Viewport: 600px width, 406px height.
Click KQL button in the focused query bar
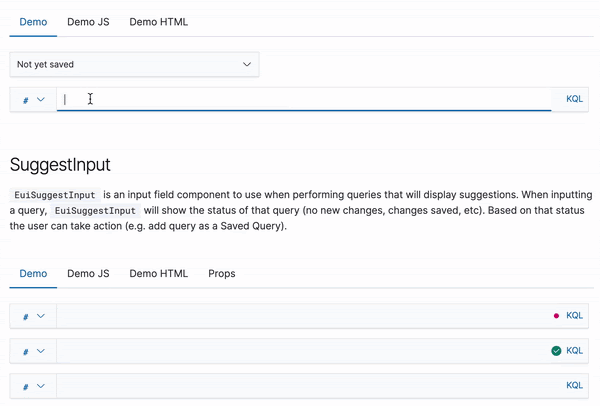(x=574, y=99)
